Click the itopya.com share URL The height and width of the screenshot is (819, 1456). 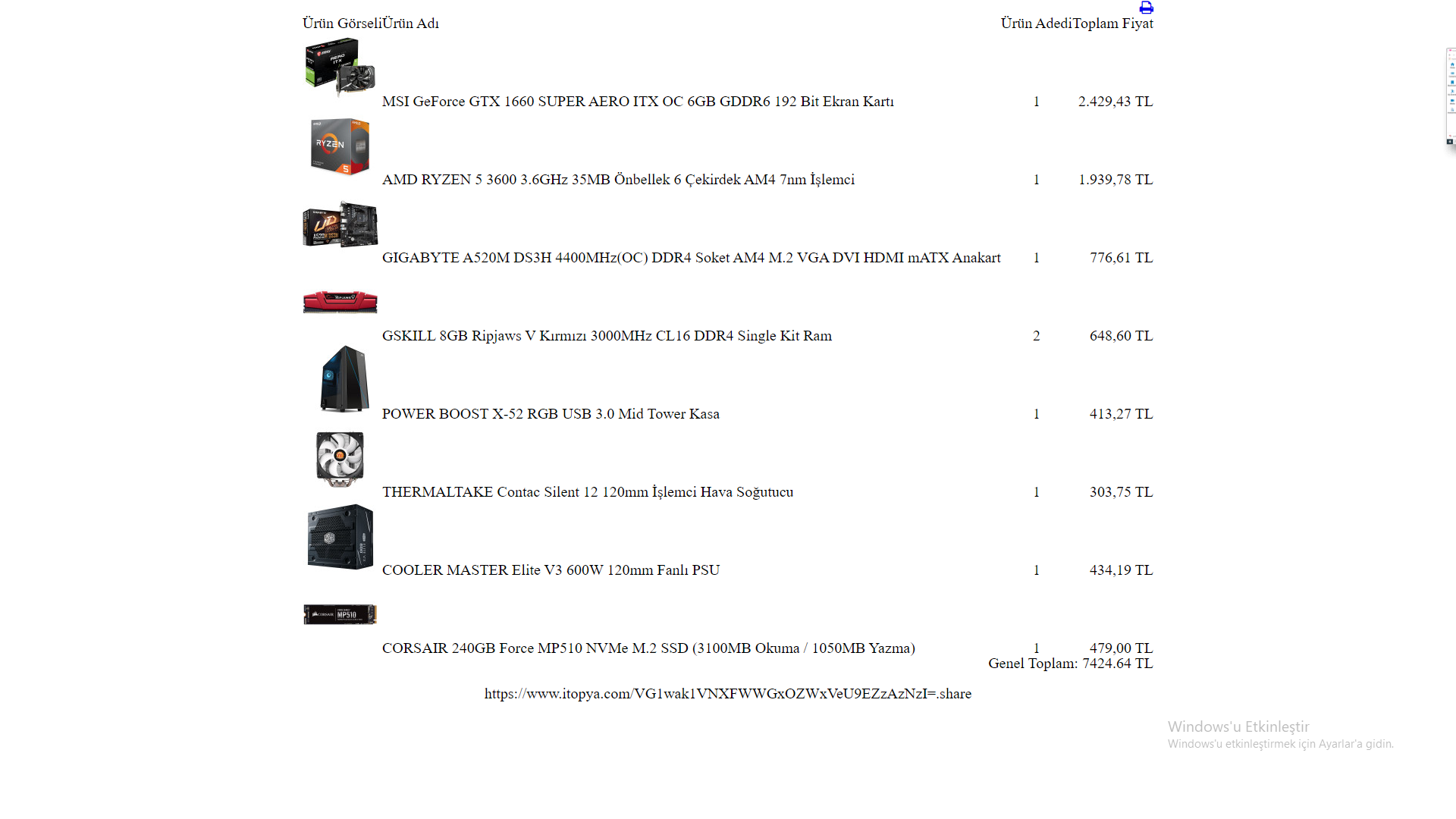click(x=728, y=693)
